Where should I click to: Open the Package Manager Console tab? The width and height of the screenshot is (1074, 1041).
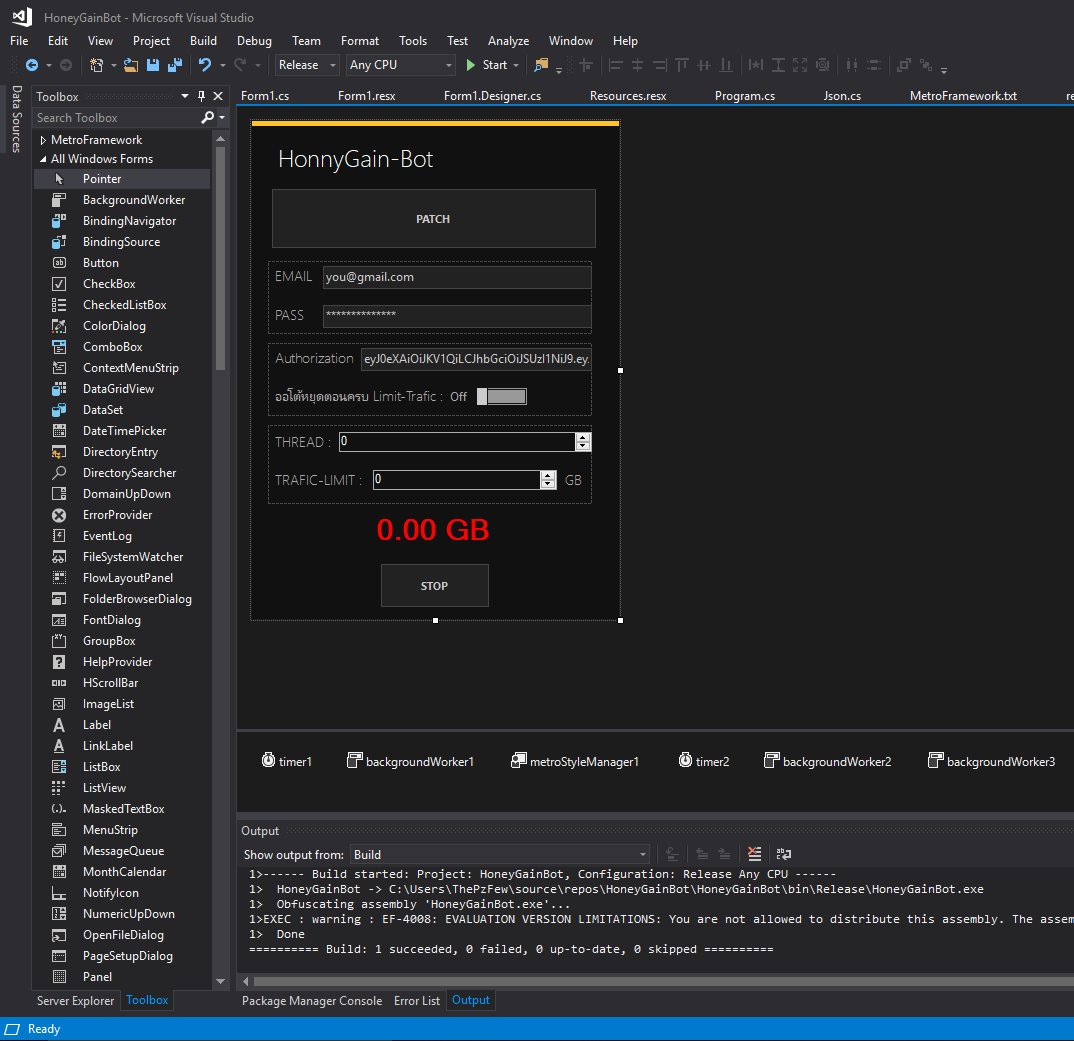tap(312, 1001)
